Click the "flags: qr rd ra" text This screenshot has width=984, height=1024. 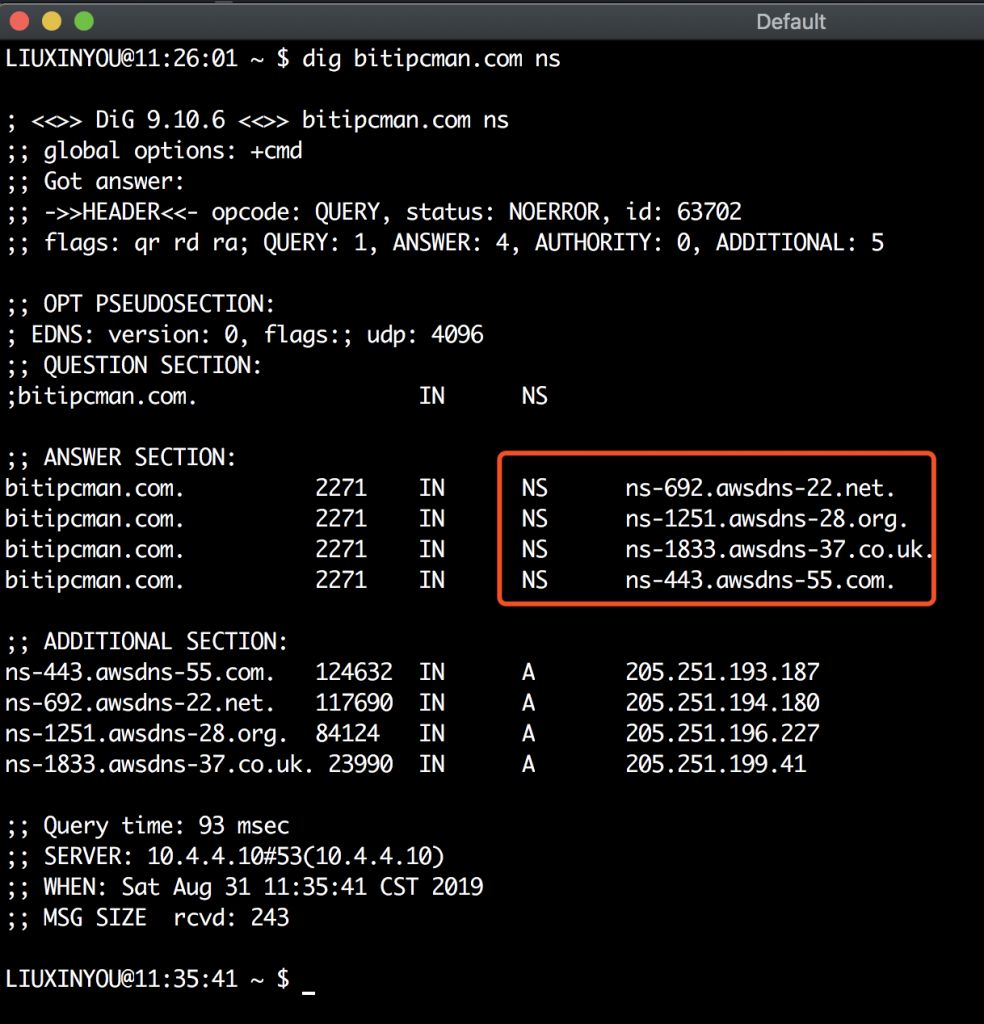pos(141,243)
